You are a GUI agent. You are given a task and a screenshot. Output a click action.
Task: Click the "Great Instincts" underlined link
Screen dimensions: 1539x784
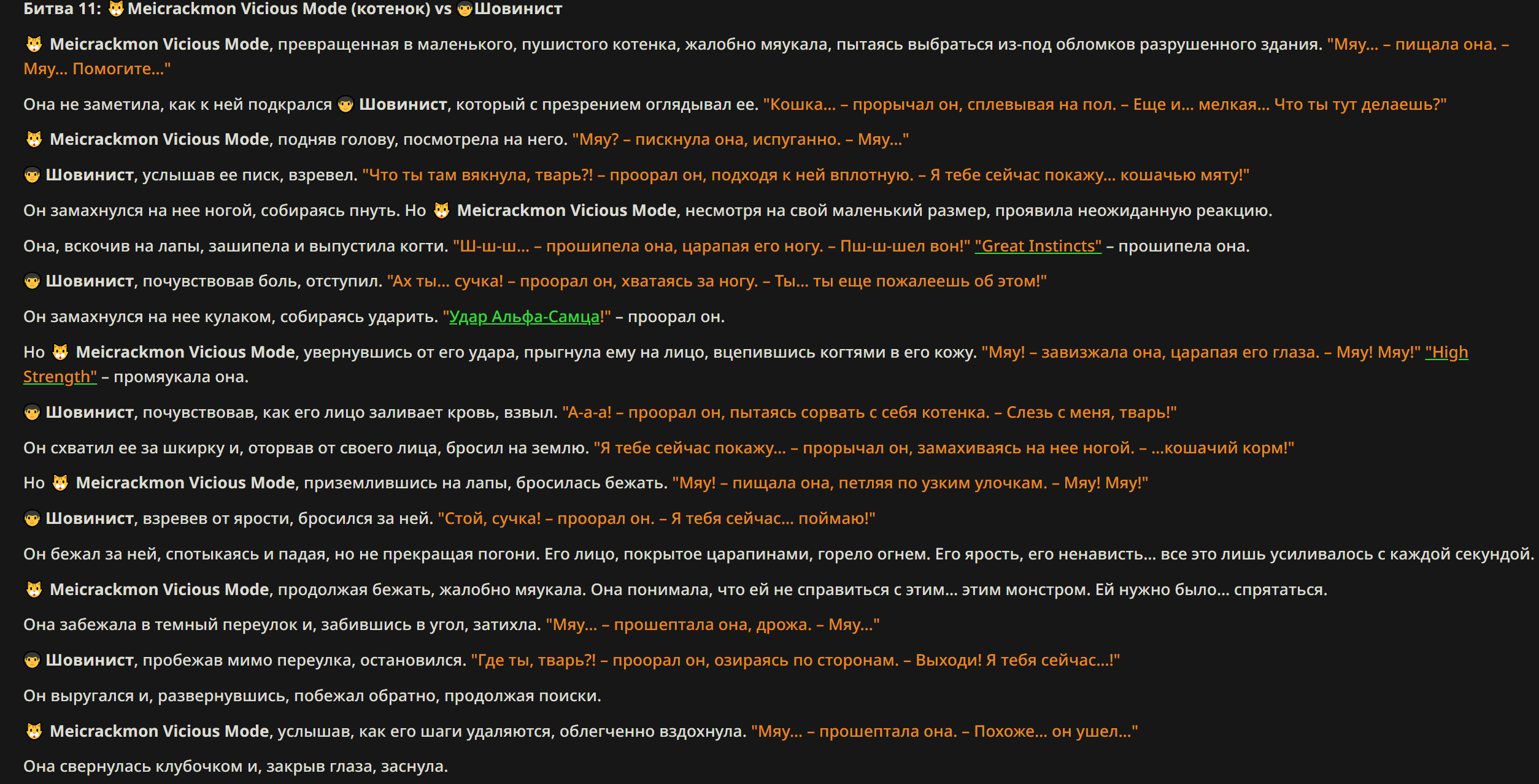pyautogui.click(x=1038, y=246)
